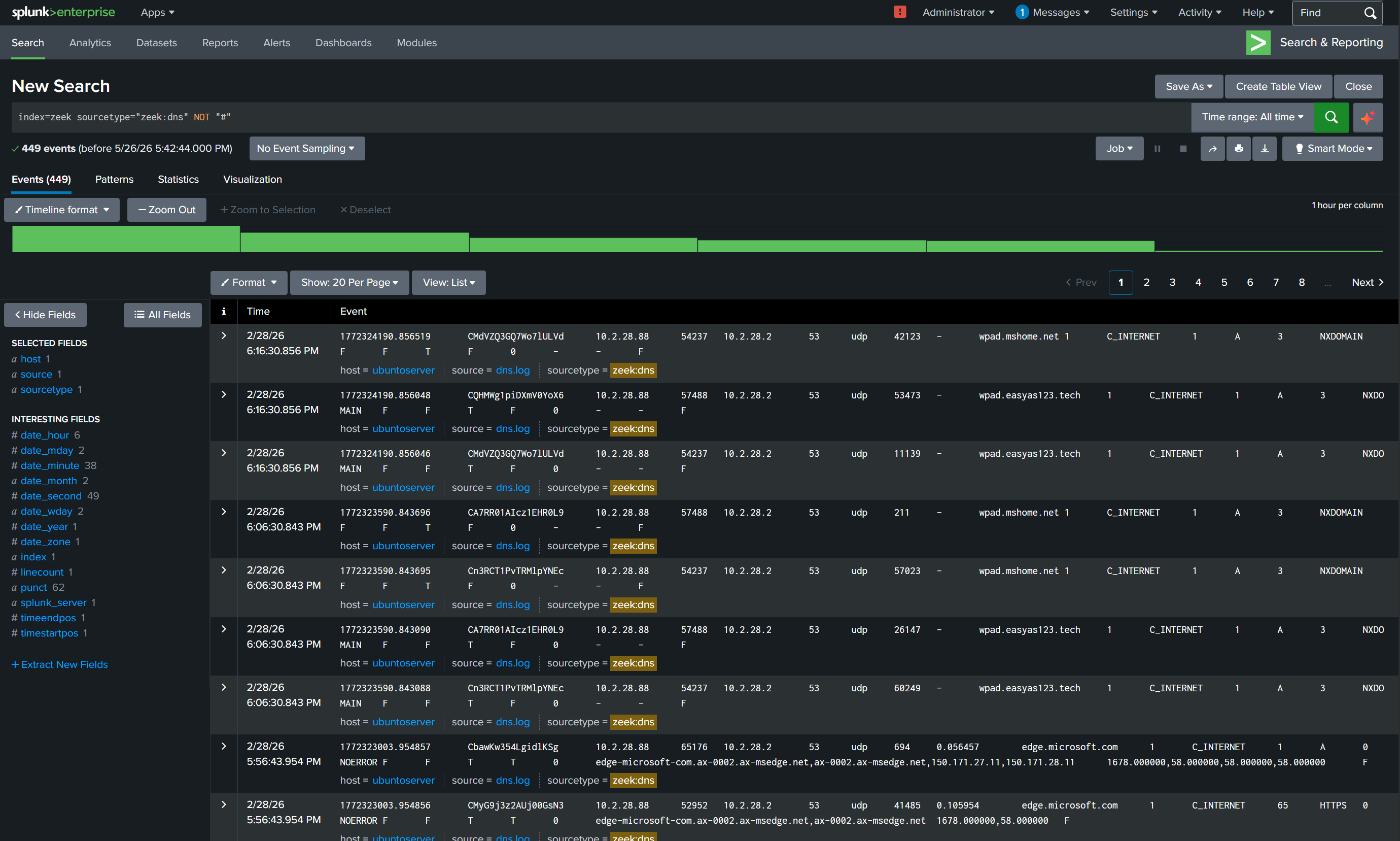This screenshot has width=1400, height=841.
Task: Click the Close button
Action: (x=1358, y=86)
